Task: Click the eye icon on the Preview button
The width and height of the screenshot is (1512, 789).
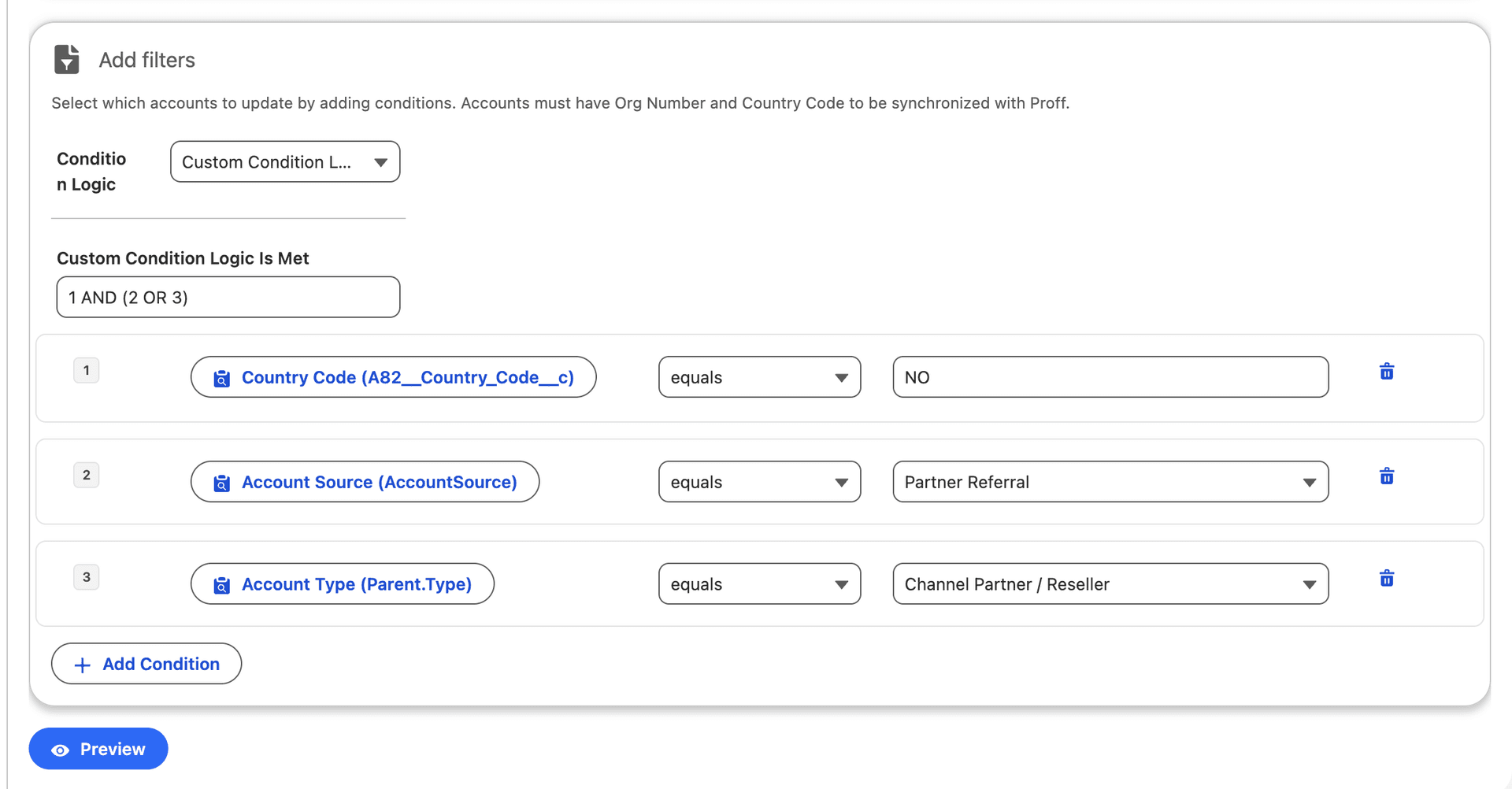Action: coord(60,749)
